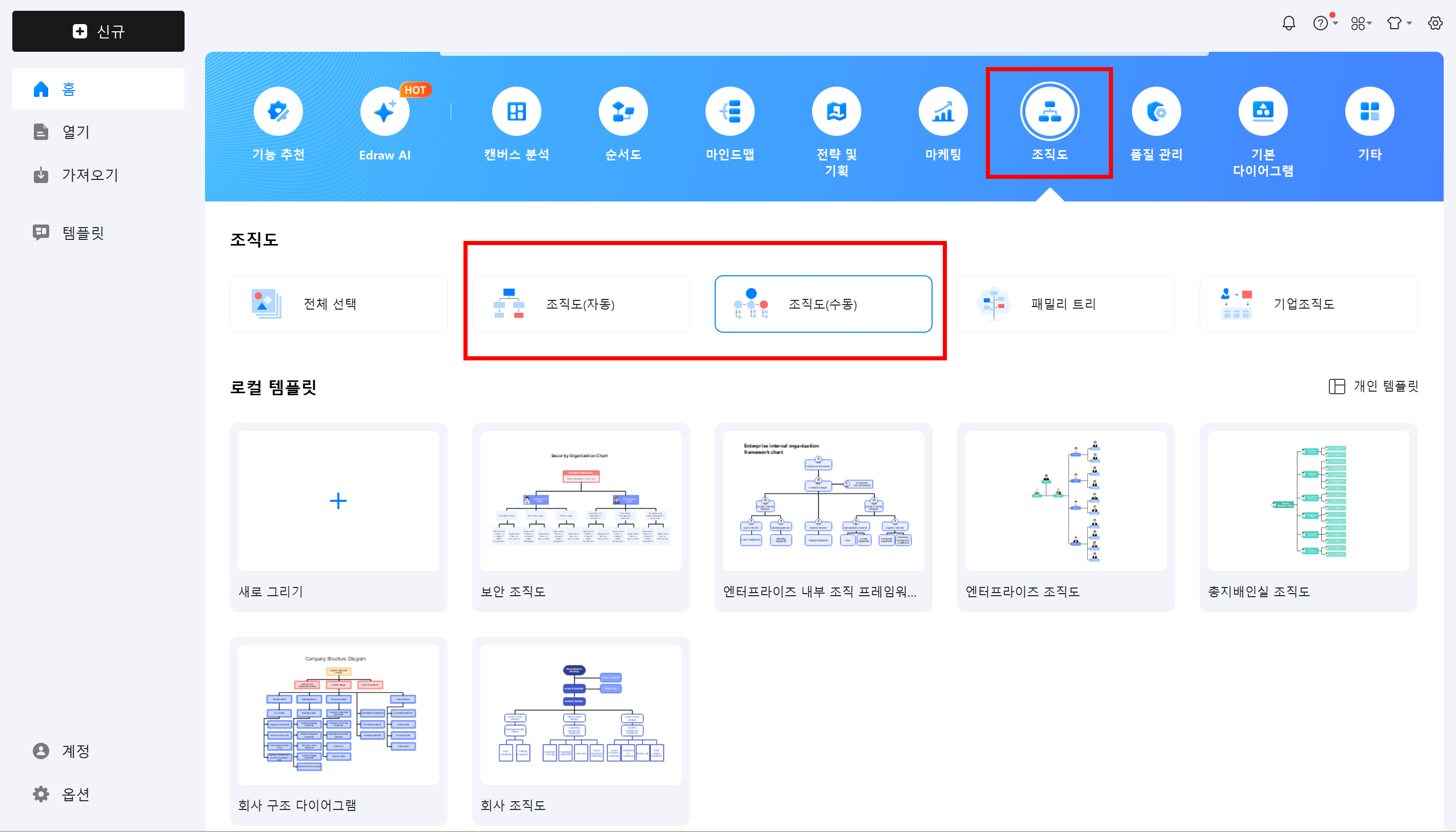Open the 가져오기 import sidebar item
This screenshot has width=1456, height=832.
pos(98,175)
